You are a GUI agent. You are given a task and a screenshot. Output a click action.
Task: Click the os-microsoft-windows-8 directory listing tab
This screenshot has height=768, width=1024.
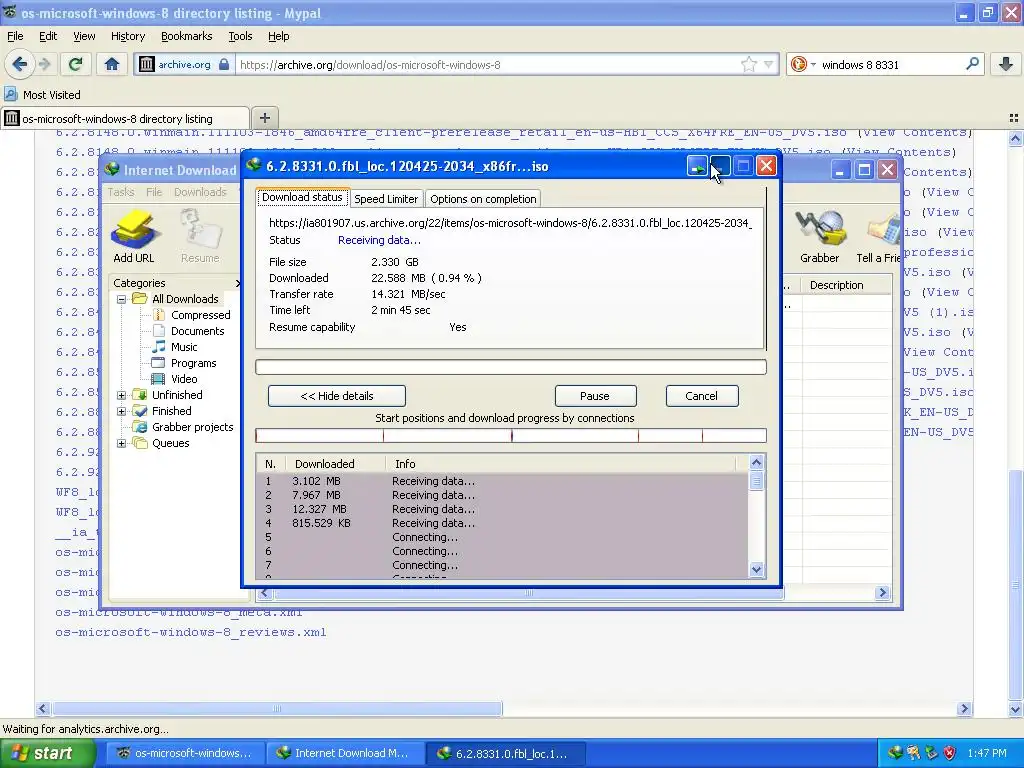click(x=125, y=118)
